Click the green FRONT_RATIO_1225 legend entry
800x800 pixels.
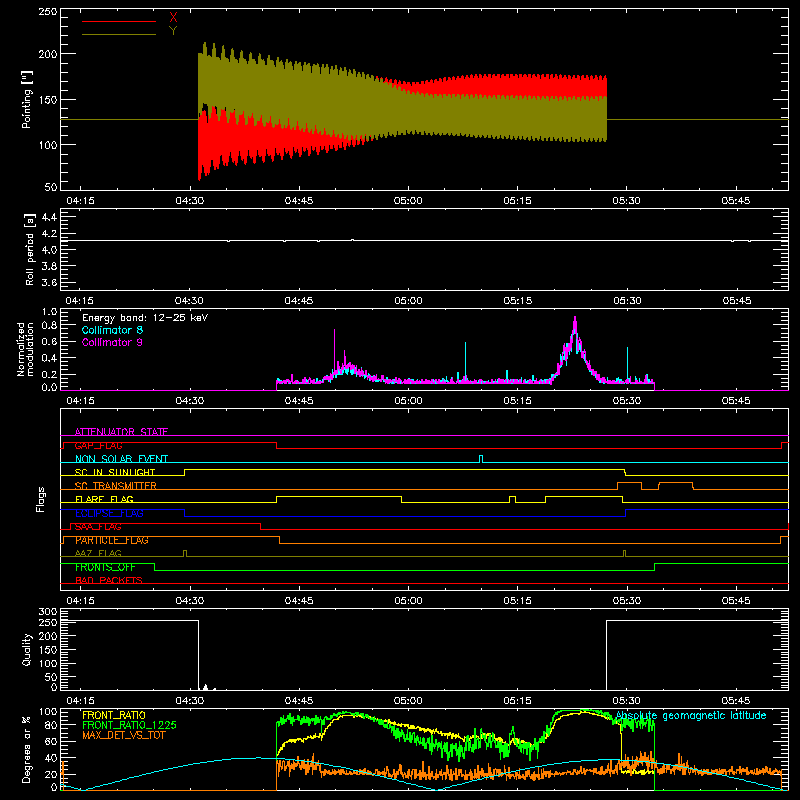click(129, 725)
